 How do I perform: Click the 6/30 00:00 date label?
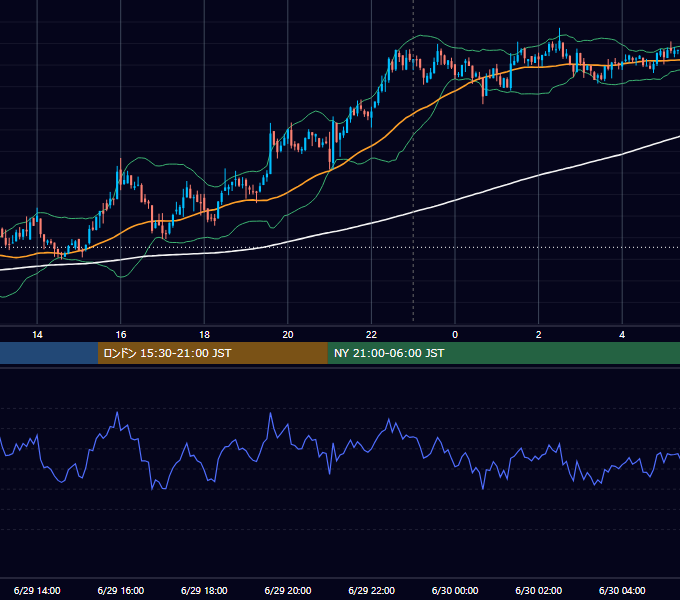(x=455, y=590)
